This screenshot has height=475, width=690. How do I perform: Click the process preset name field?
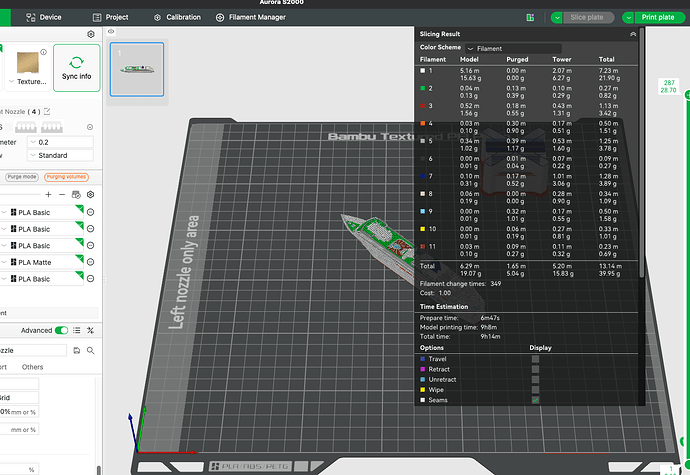click(x=33, y=350)
